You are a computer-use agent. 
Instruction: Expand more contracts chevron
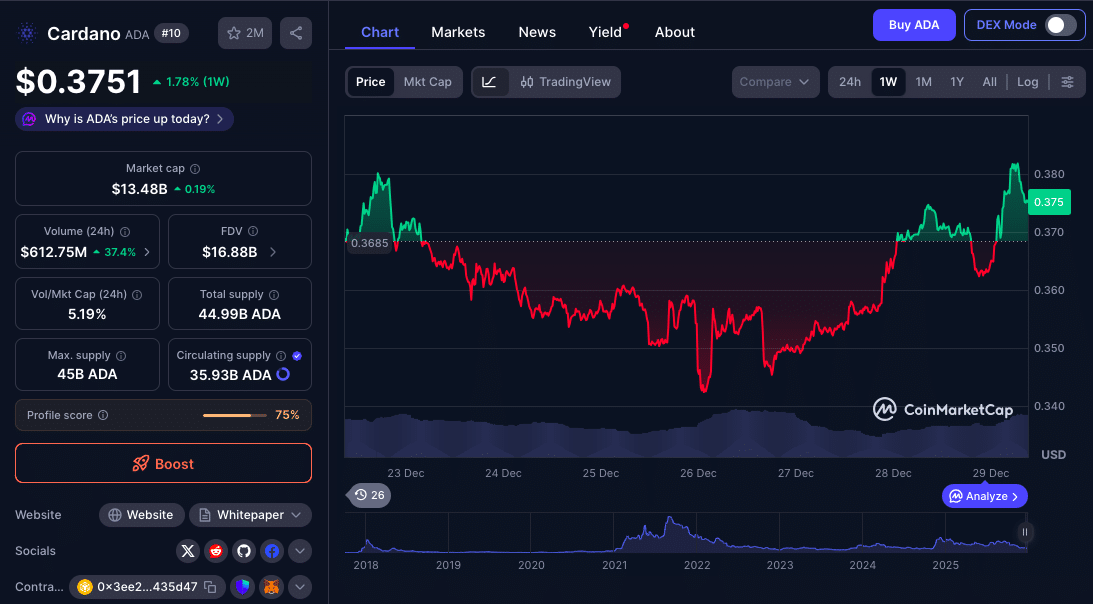pos(300,587)
